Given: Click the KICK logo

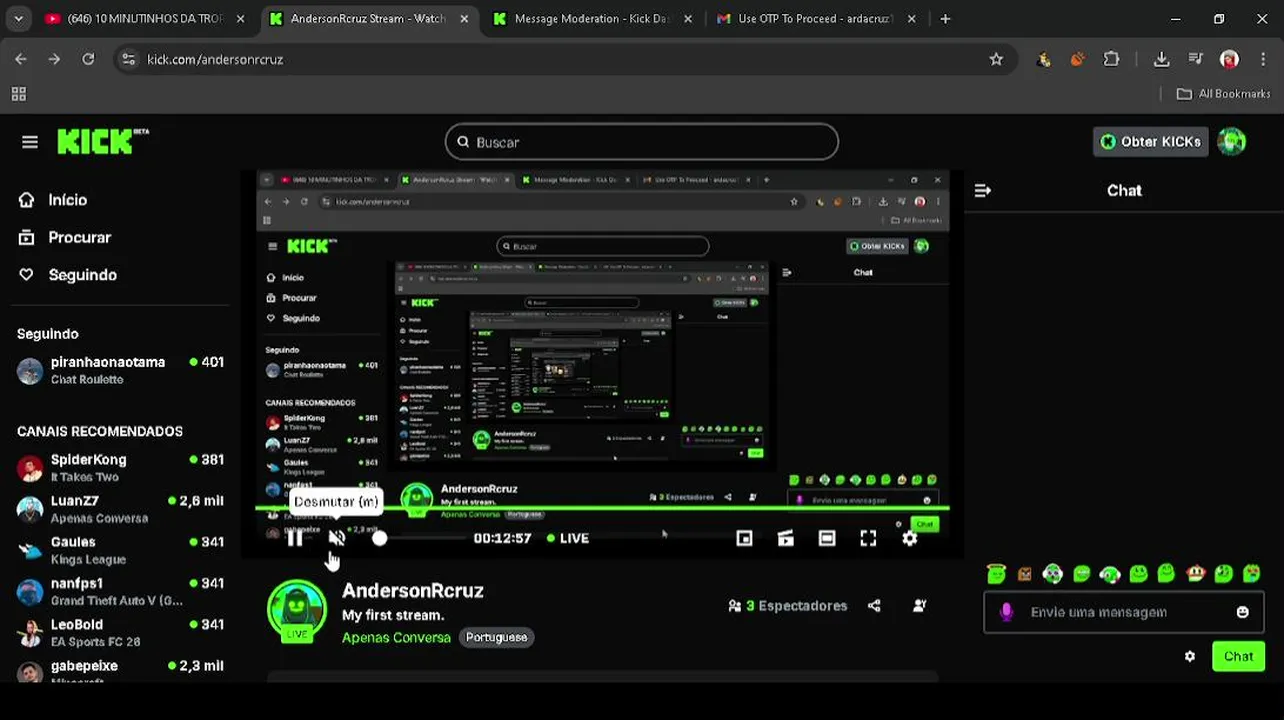Looking at the screenshot, I should (x=102, y=142).
